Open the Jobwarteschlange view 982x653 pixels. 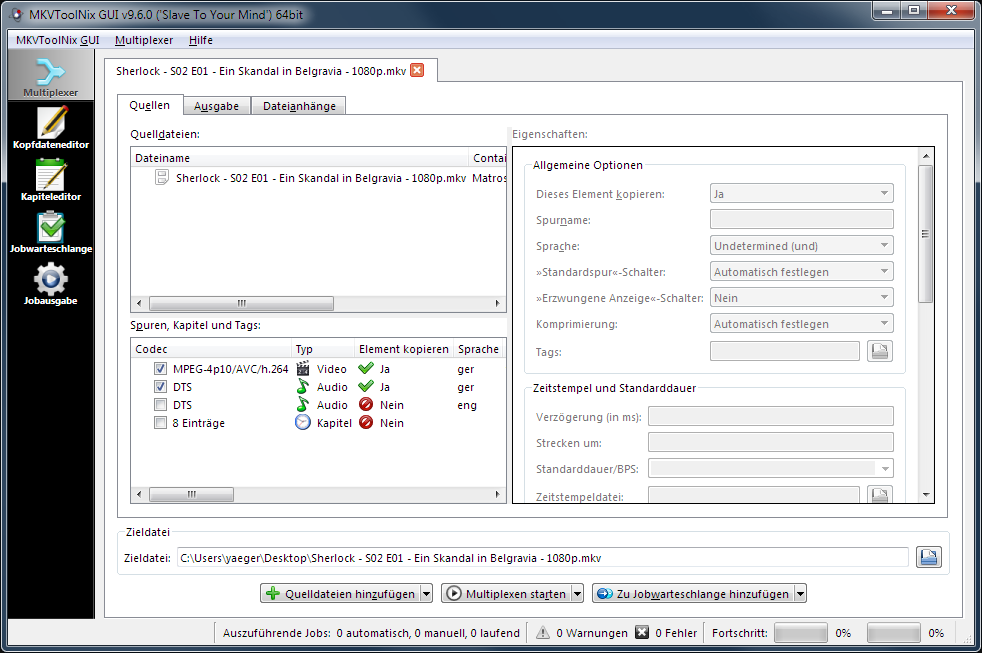click(x=51, y=232)
